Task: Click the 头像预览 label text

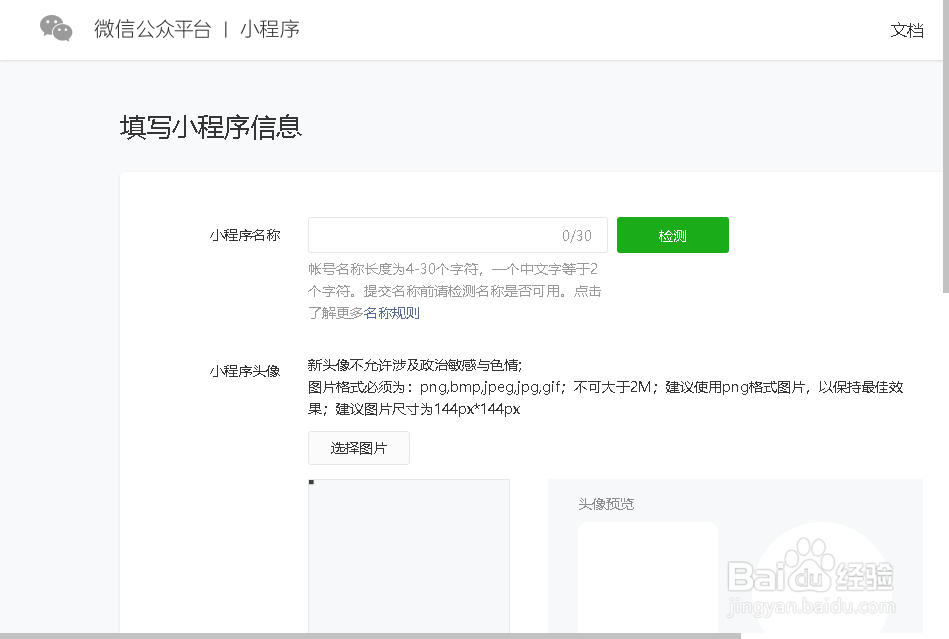Action: 606,504
